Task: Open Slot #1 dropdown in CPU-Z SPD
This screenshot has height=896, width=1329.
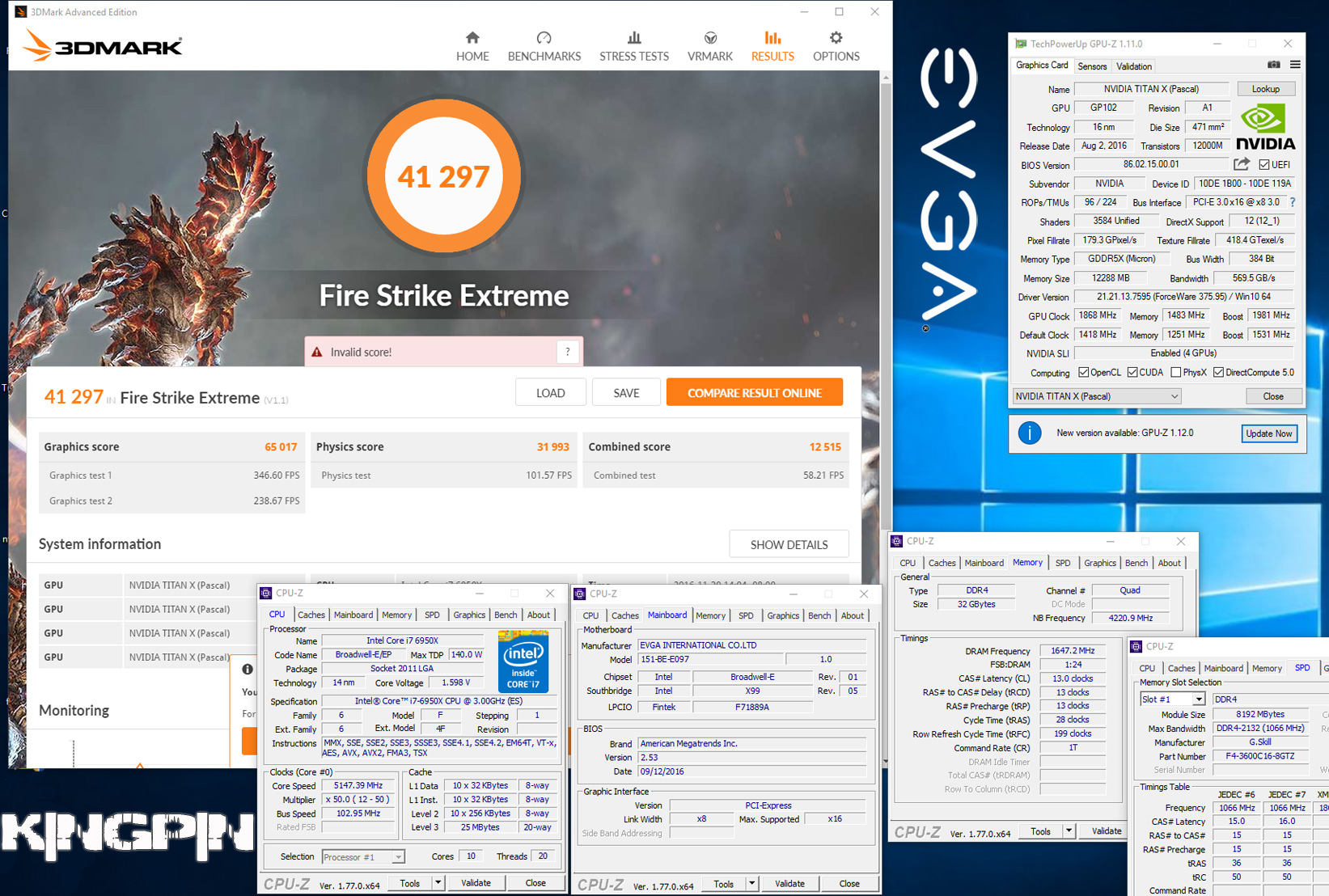Action: point(1172,699)
